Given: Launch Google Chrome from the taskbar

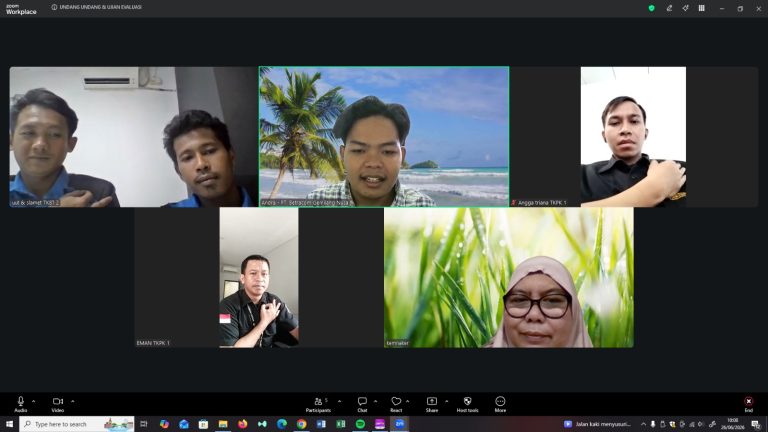Looking at the screenshot, I should [301, 424].
